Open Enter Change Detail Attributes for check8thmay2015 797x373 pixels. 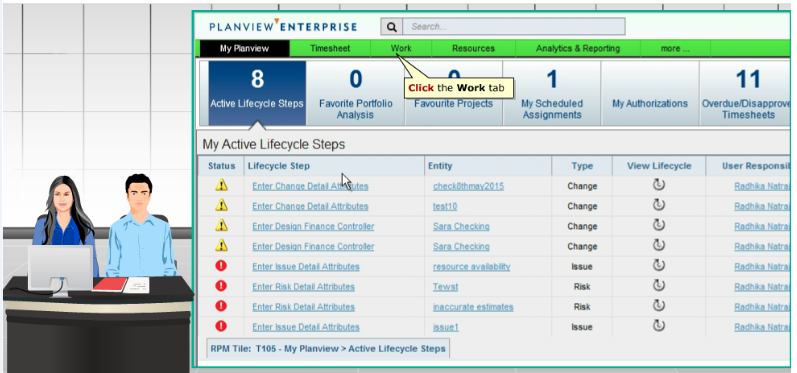coord(310,186)
